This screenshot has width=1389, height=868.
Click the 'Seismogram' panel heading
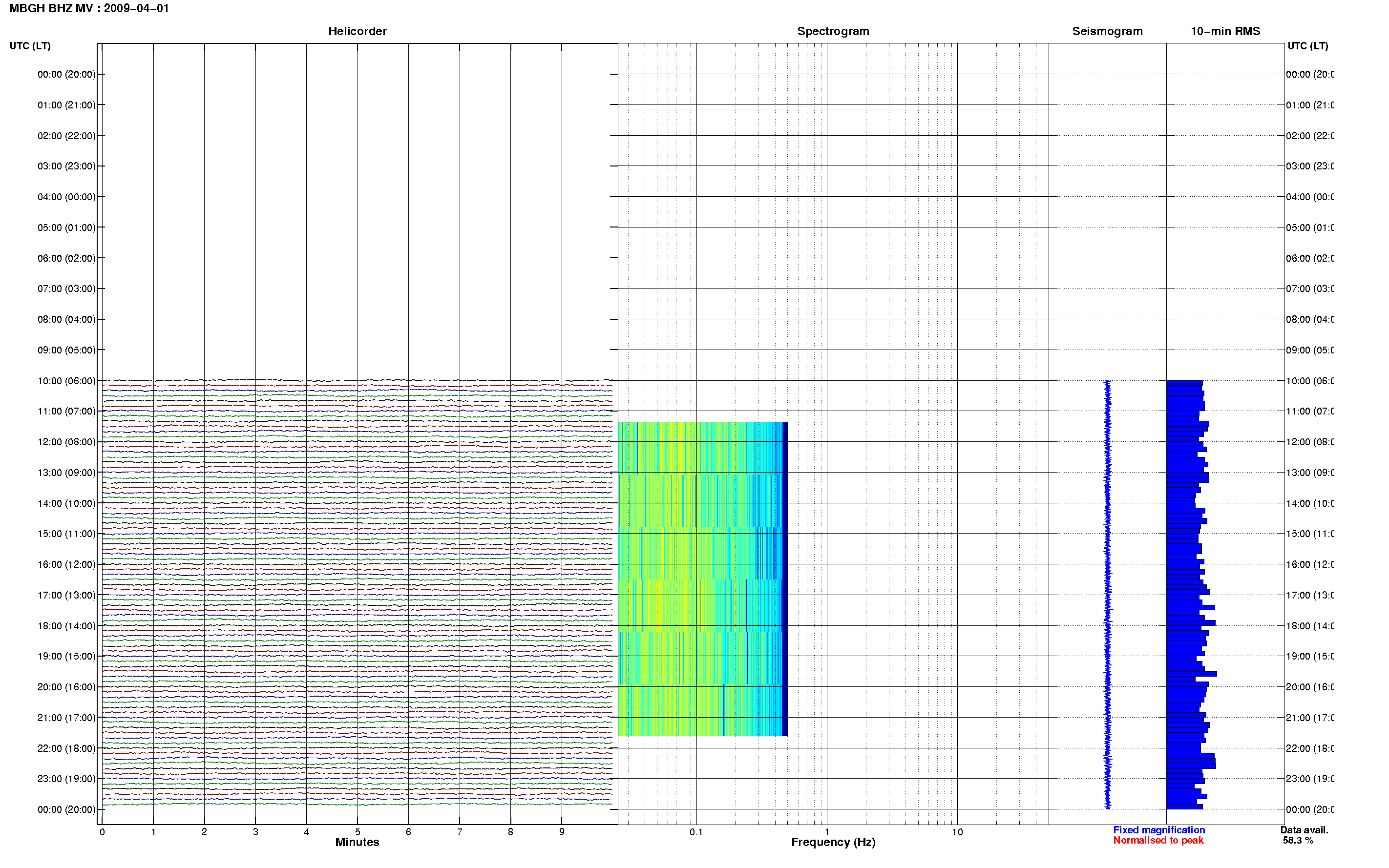(1107, 32)
